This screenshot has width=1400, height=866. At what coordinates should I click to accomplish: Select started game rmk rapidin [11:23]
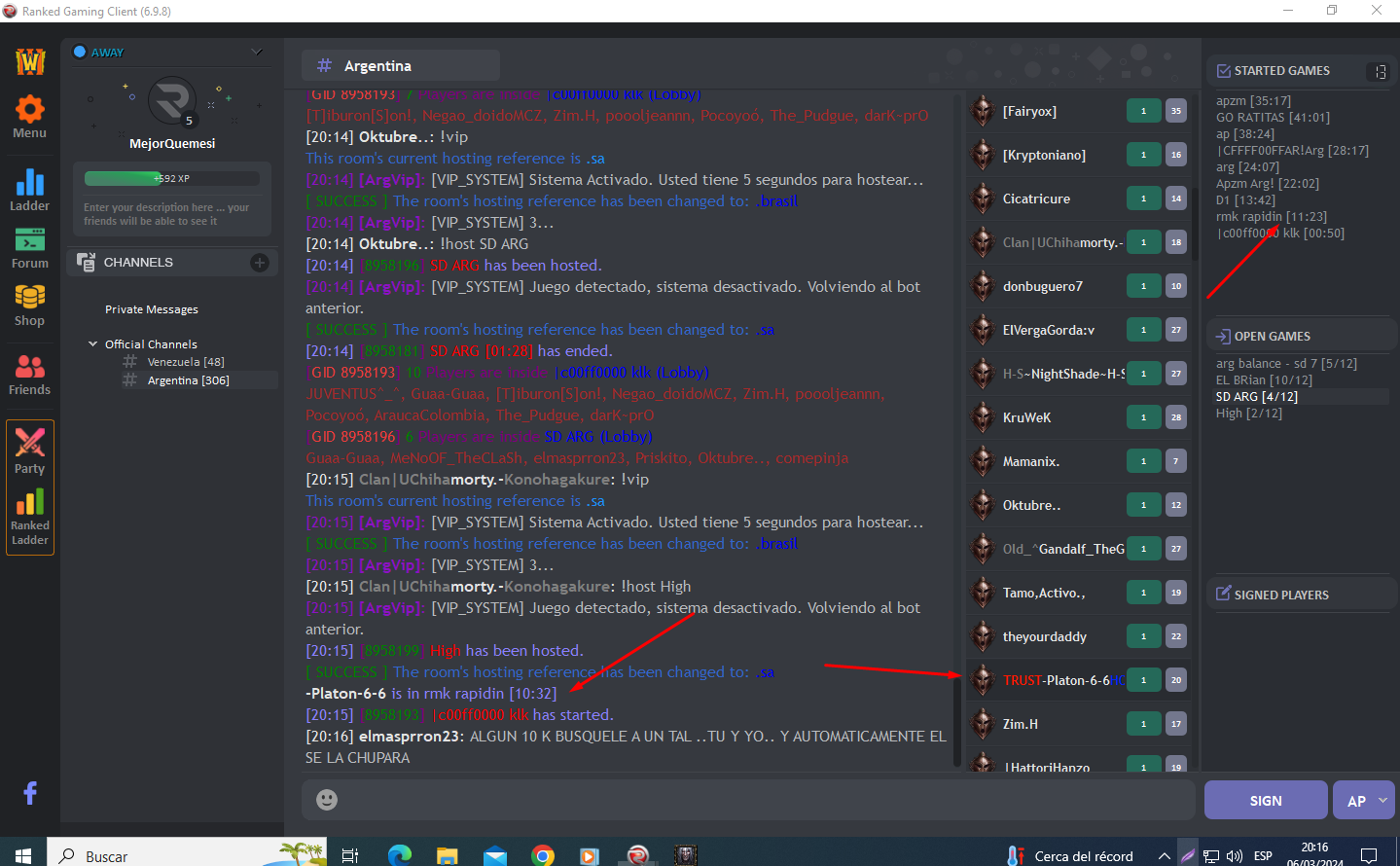pos(1271,217)
